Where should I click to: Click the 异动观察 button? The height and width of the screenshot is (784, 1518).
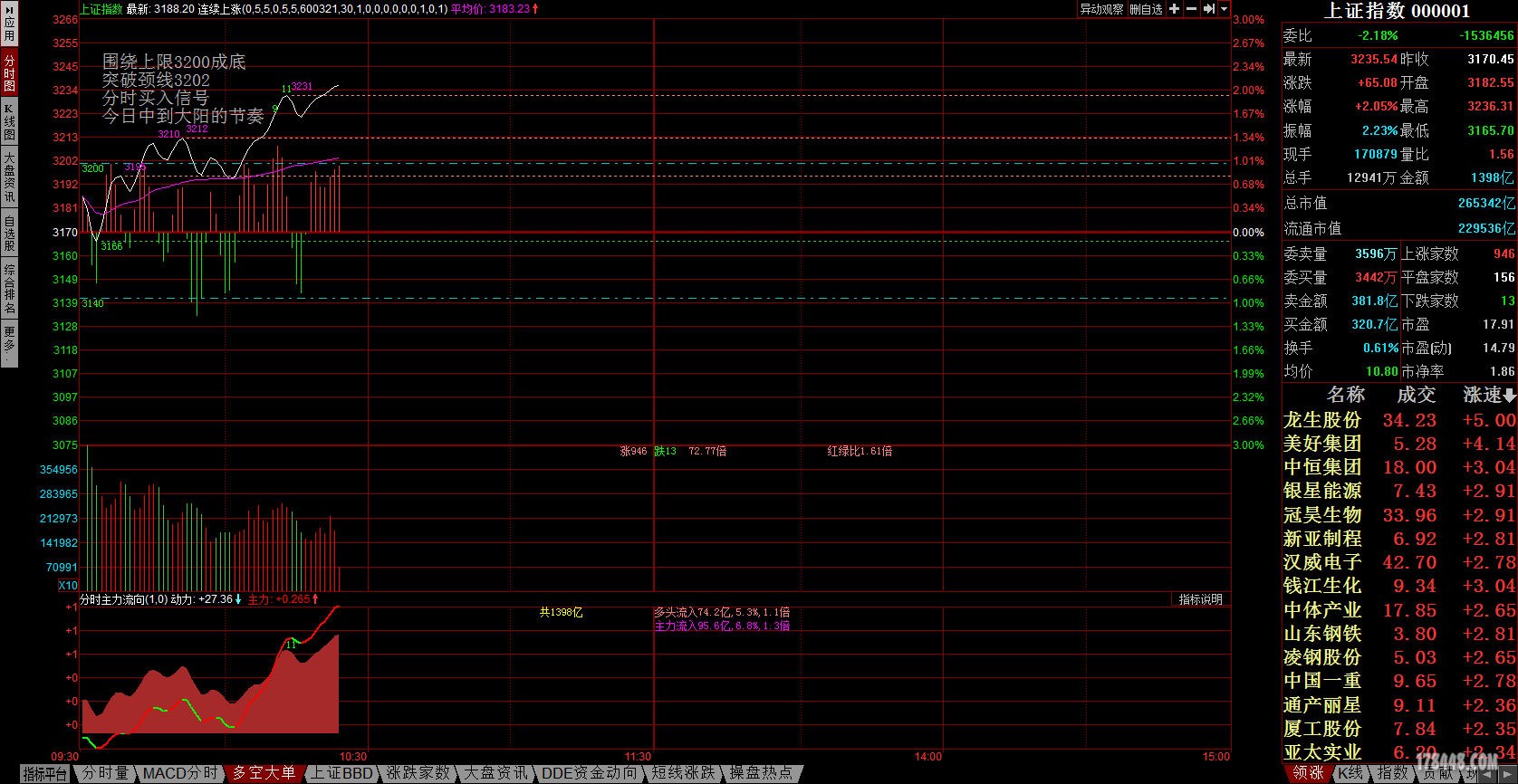tap(1101, 9)
